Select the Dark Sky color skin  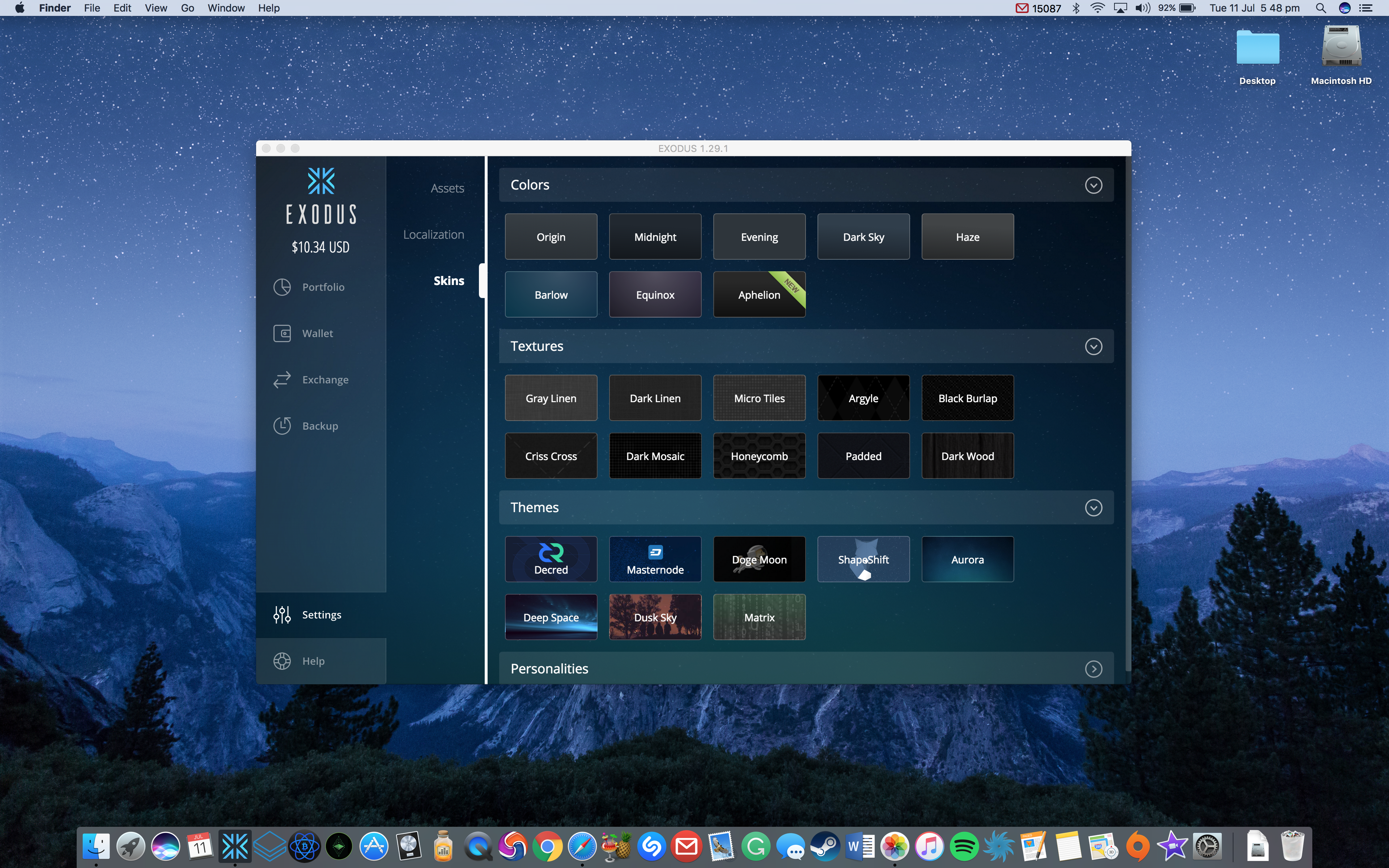863,236
